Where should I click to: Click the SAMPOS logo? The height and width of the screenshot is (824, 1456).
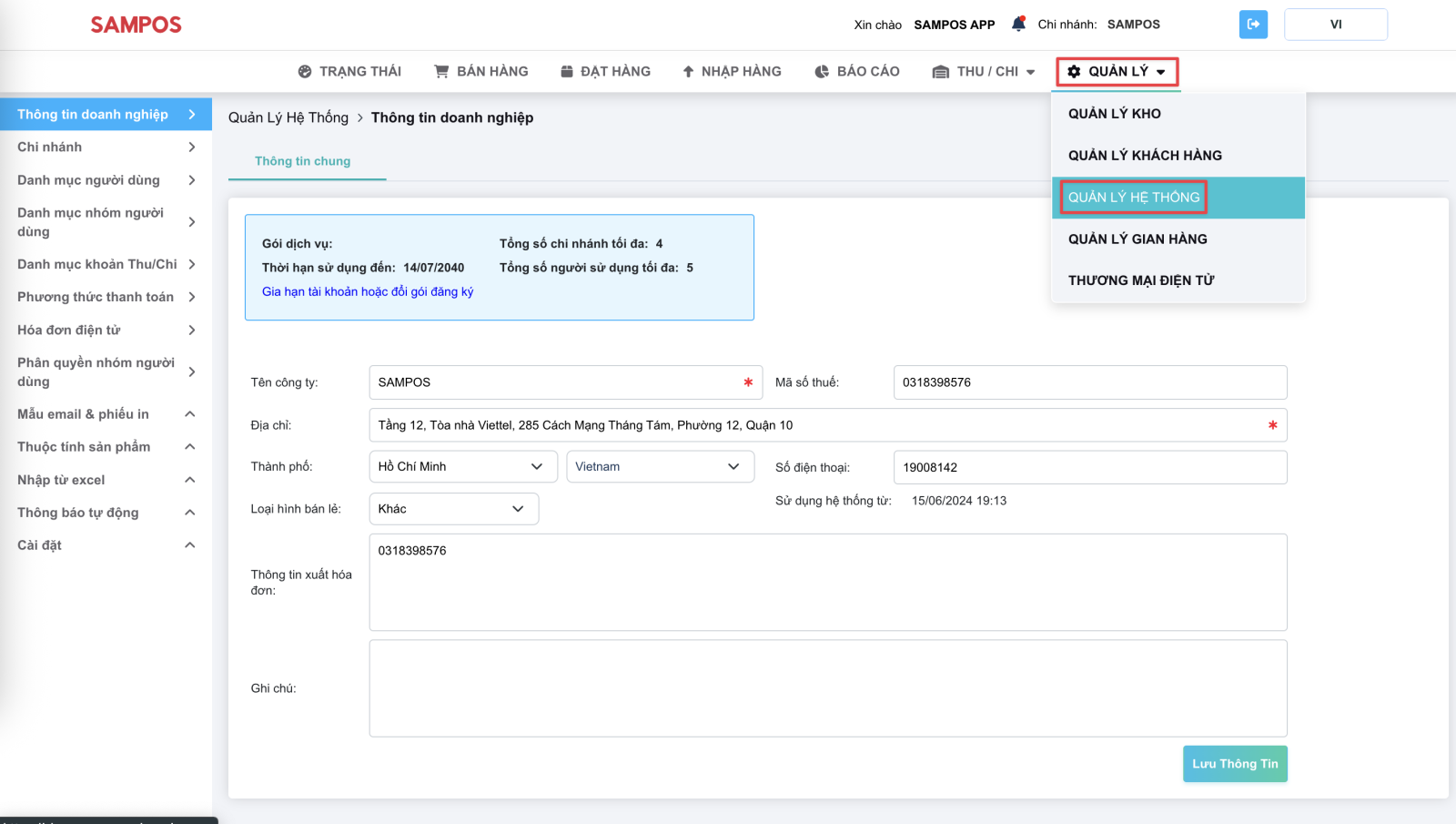136,25
